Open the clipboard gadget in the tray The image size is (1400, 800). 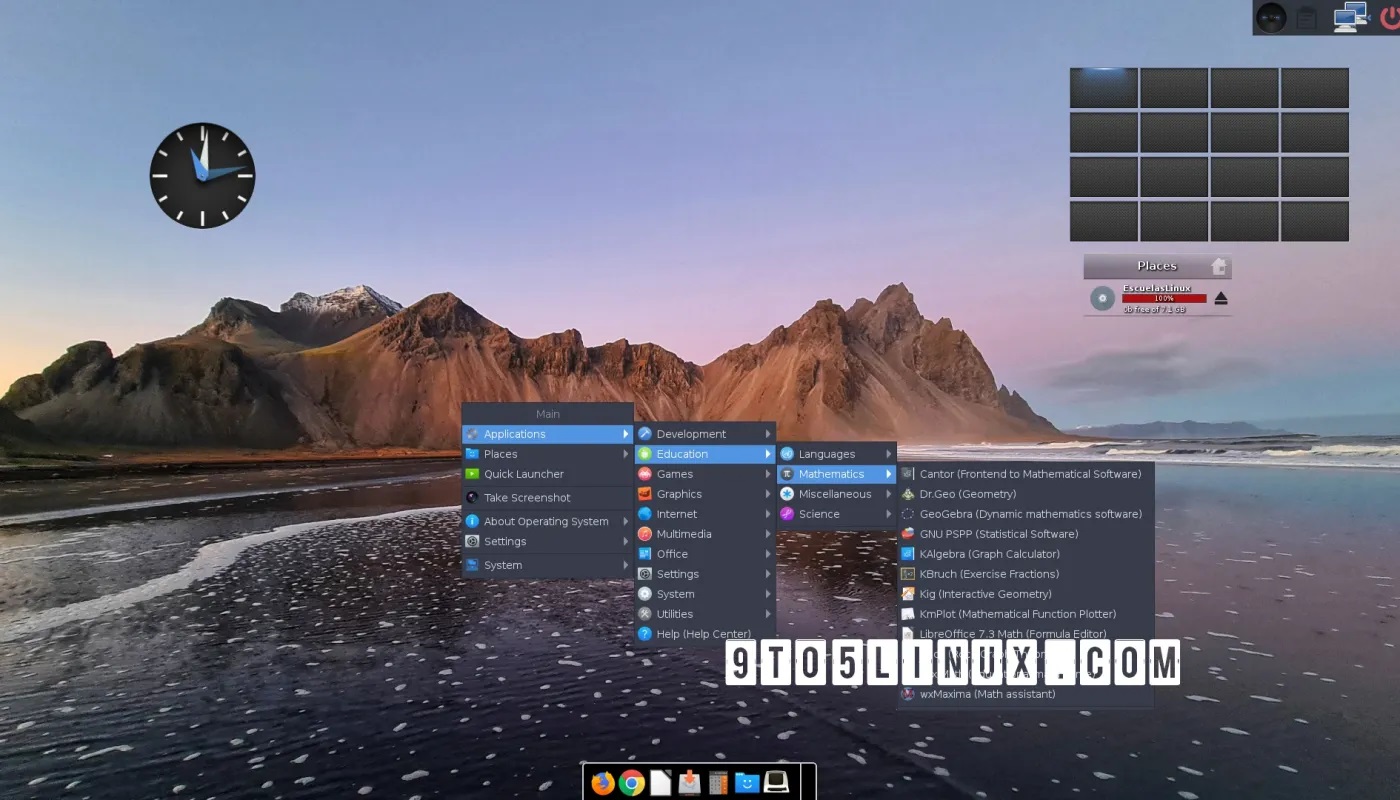1306,18
